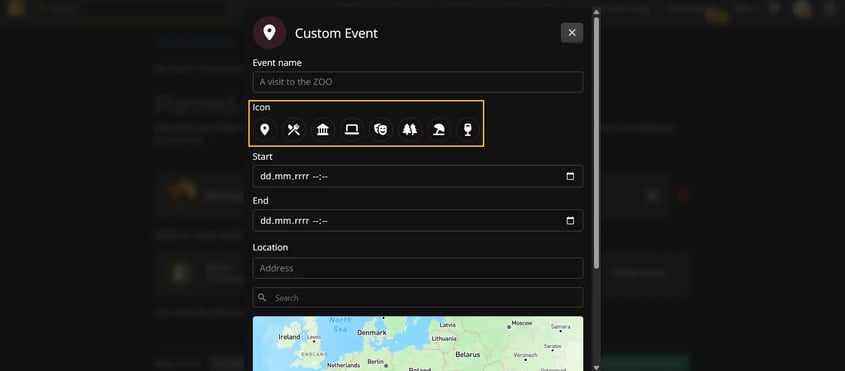Click the scrollbar up arrow
Viewport: 845px width, 371px height.
coord(596,11)
